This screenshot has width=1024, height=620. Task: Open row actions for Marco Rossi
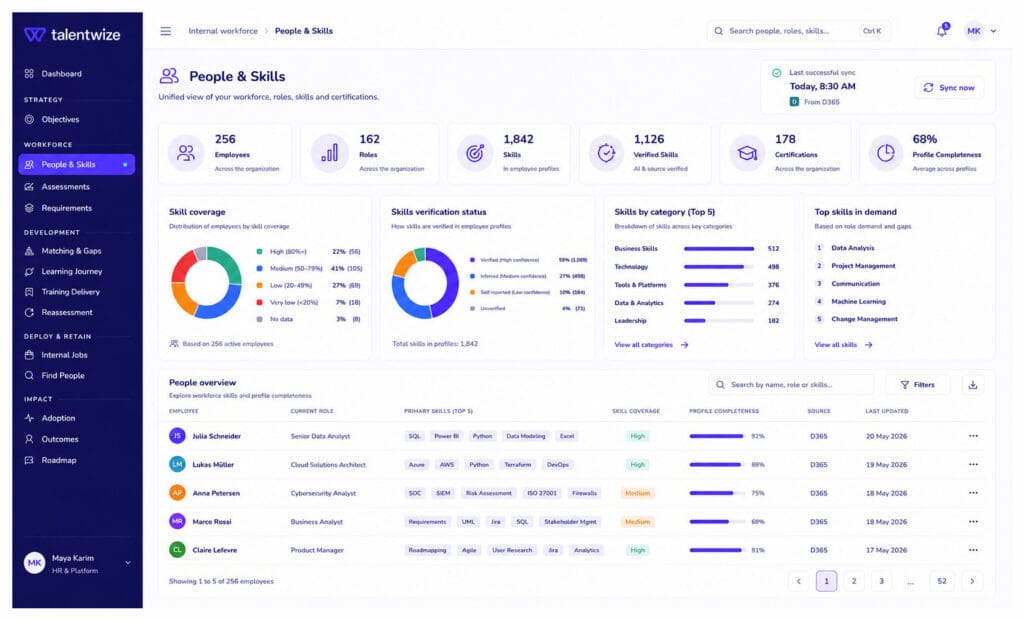point(973,522)
